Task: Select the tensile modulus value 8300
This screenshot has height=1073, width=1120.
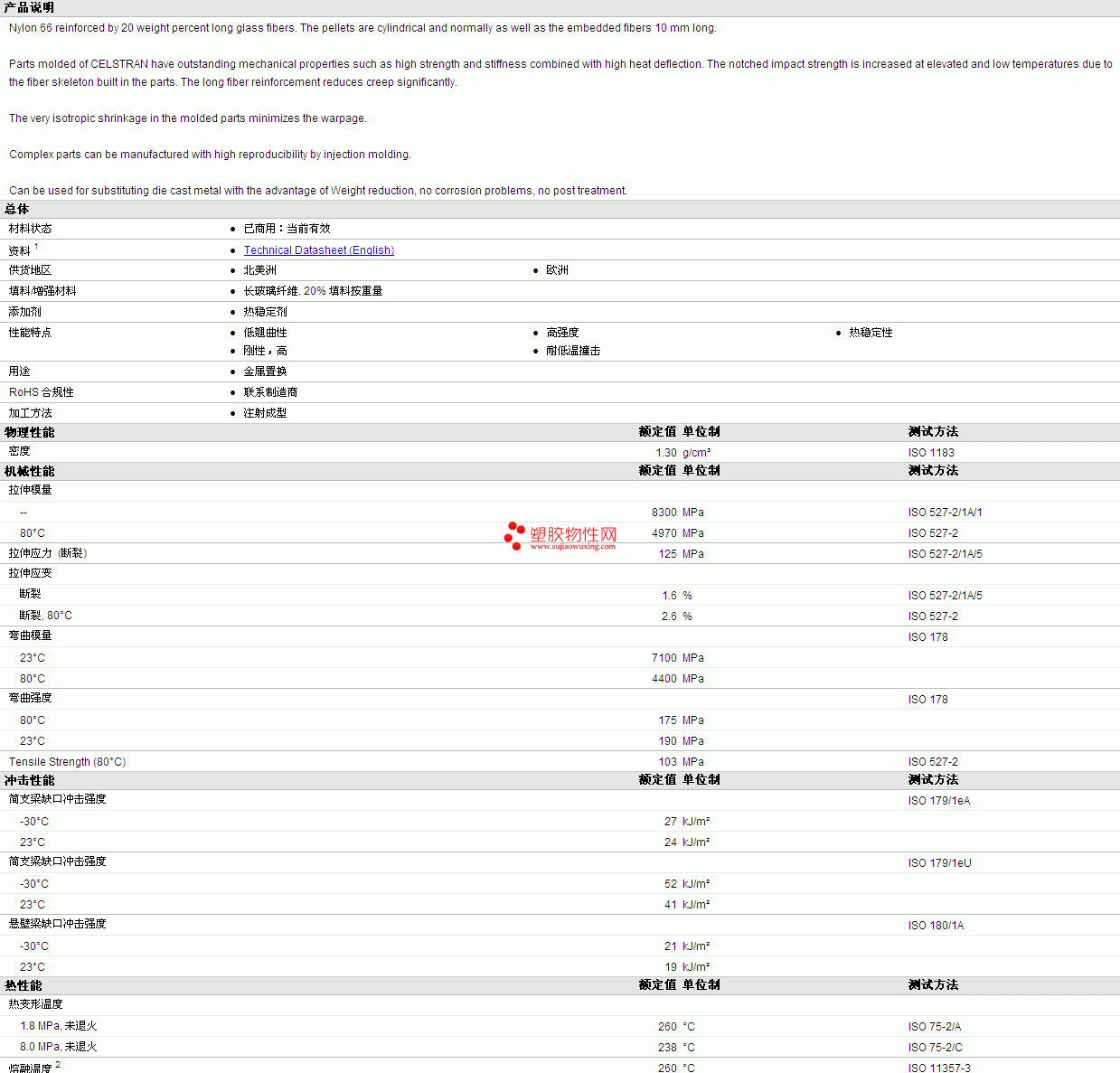Action: (x=664, y=513)
